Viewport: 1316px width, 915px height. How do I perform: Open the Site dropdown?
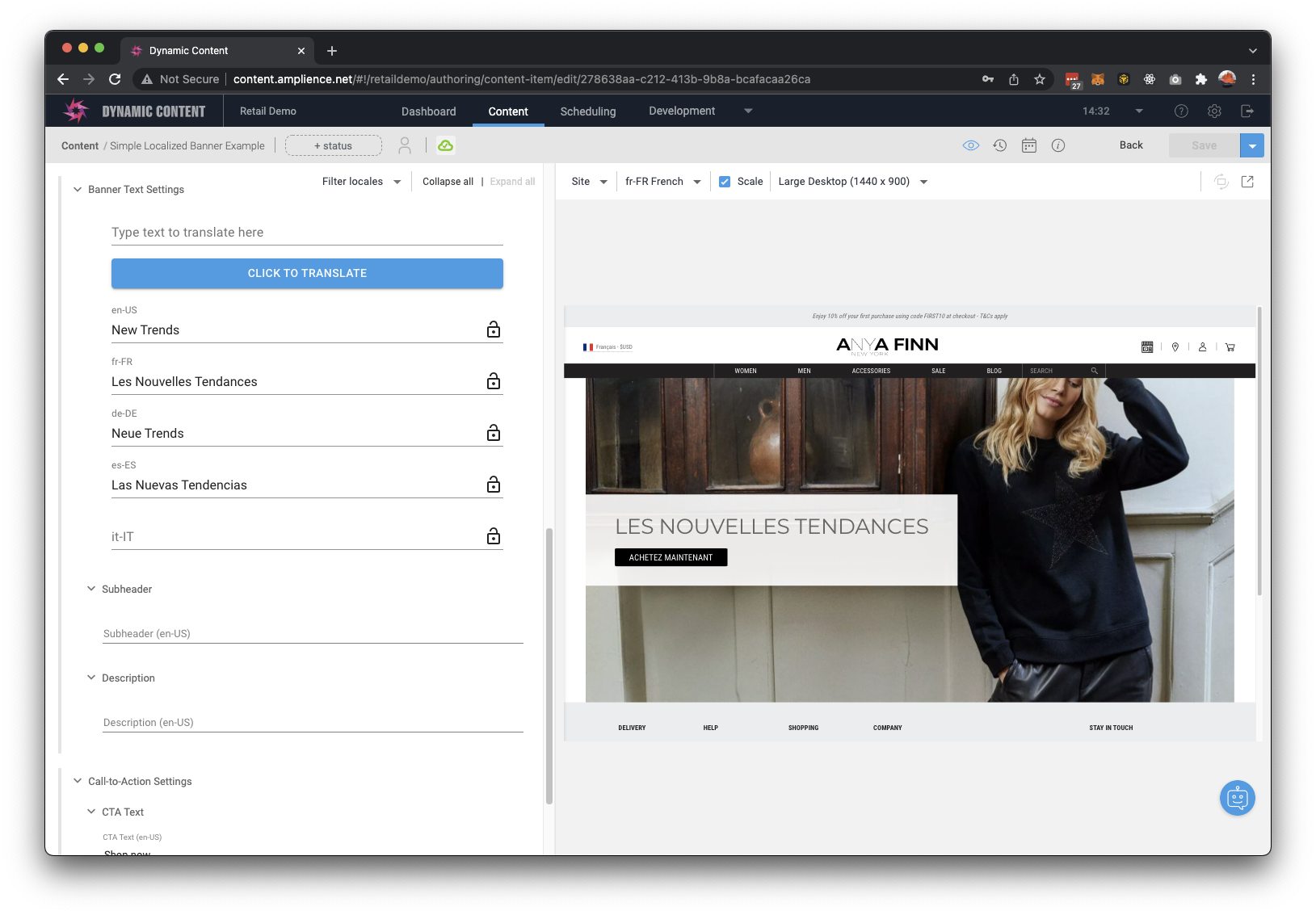(589, 182)
